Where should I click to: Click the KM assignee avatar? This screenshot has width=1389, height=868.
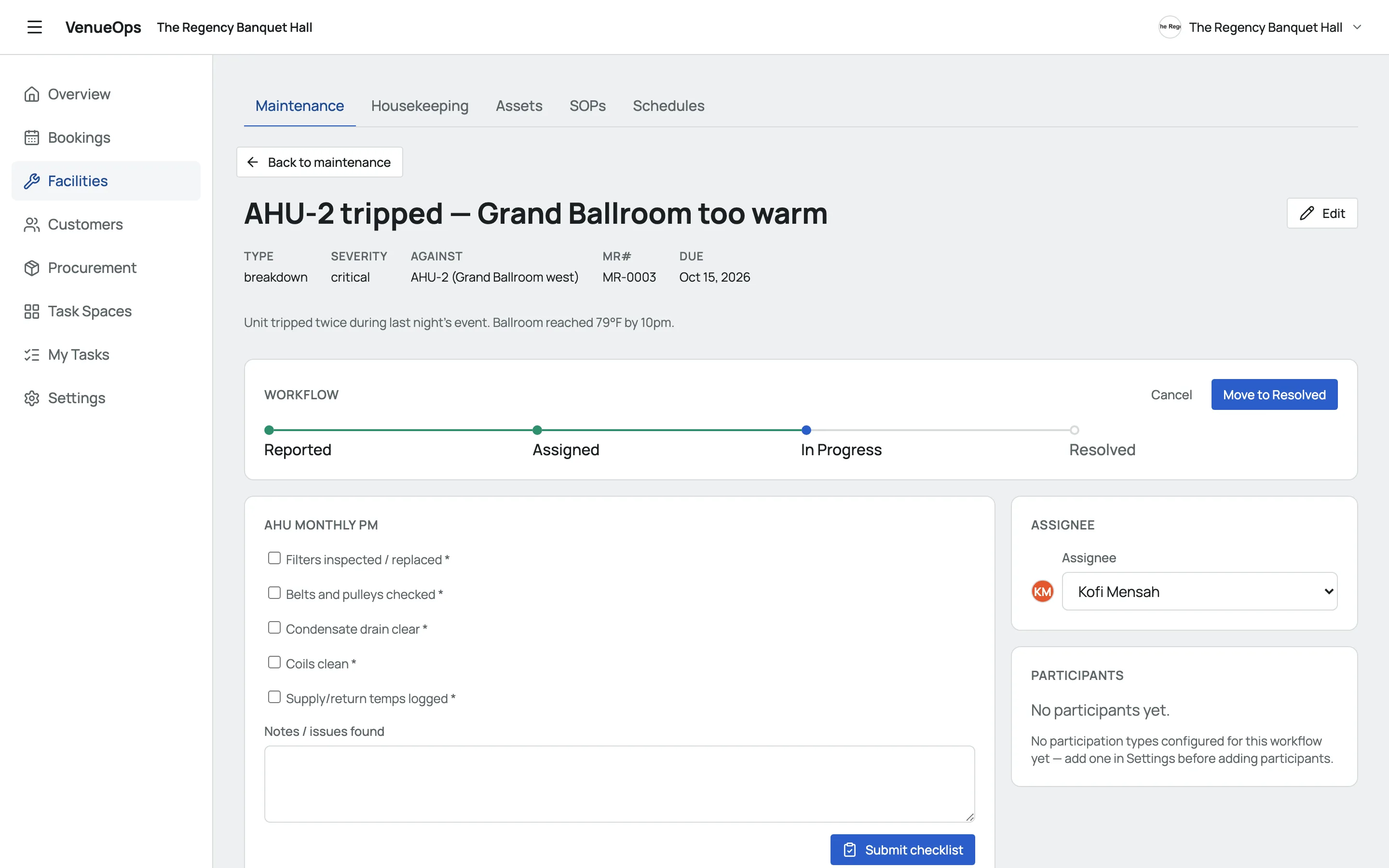click(x=1042, y=591)
